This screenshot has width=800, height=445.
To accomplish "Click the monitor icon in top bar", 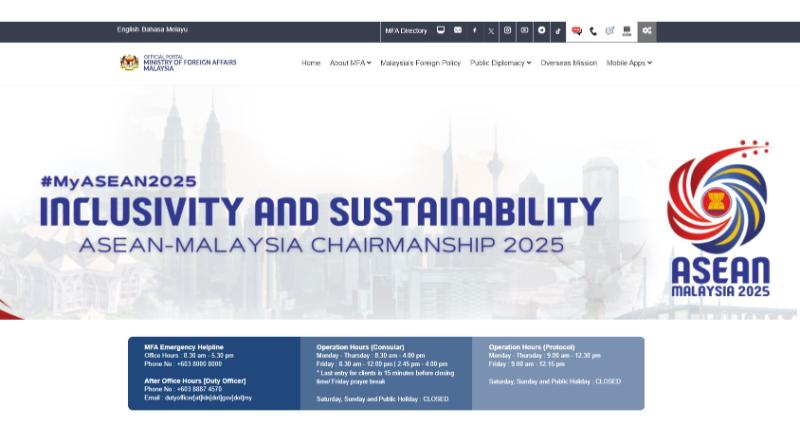I will pyautogui.click(x=441, y=31).
